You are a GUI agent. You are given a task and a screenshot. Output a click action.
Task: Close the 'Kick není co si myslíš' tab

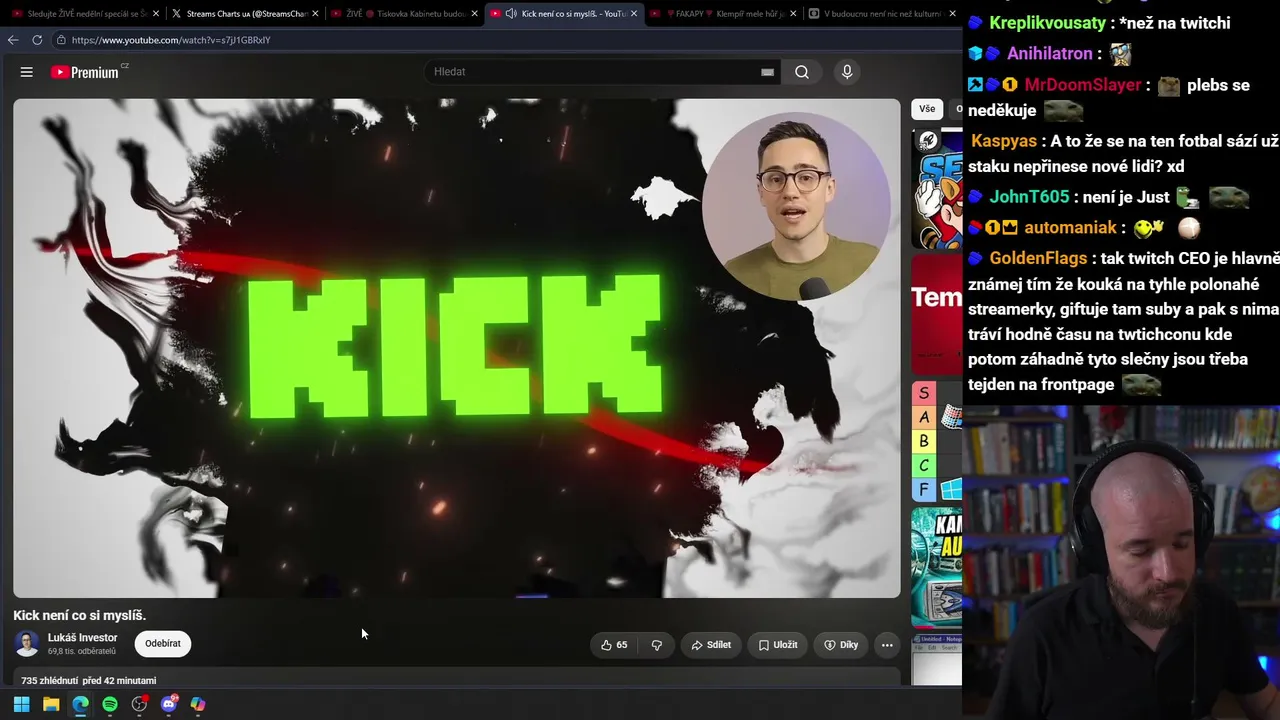click(x=634, y=14)
